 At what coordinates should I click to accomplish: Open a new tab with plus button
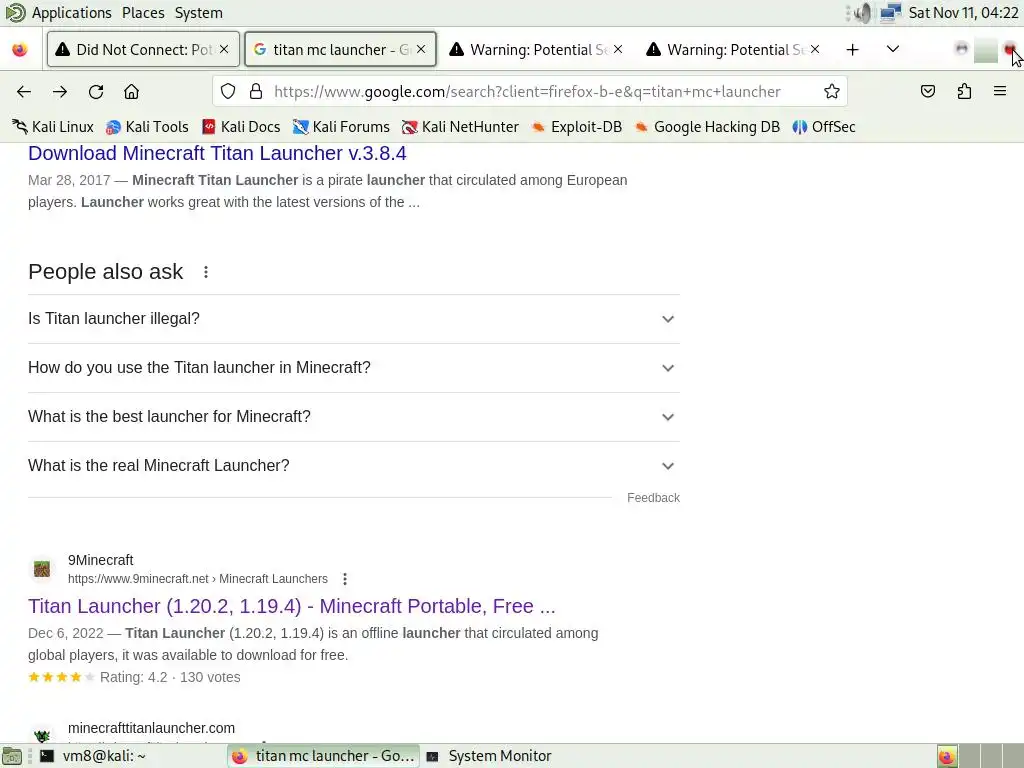tap(852, 50)
